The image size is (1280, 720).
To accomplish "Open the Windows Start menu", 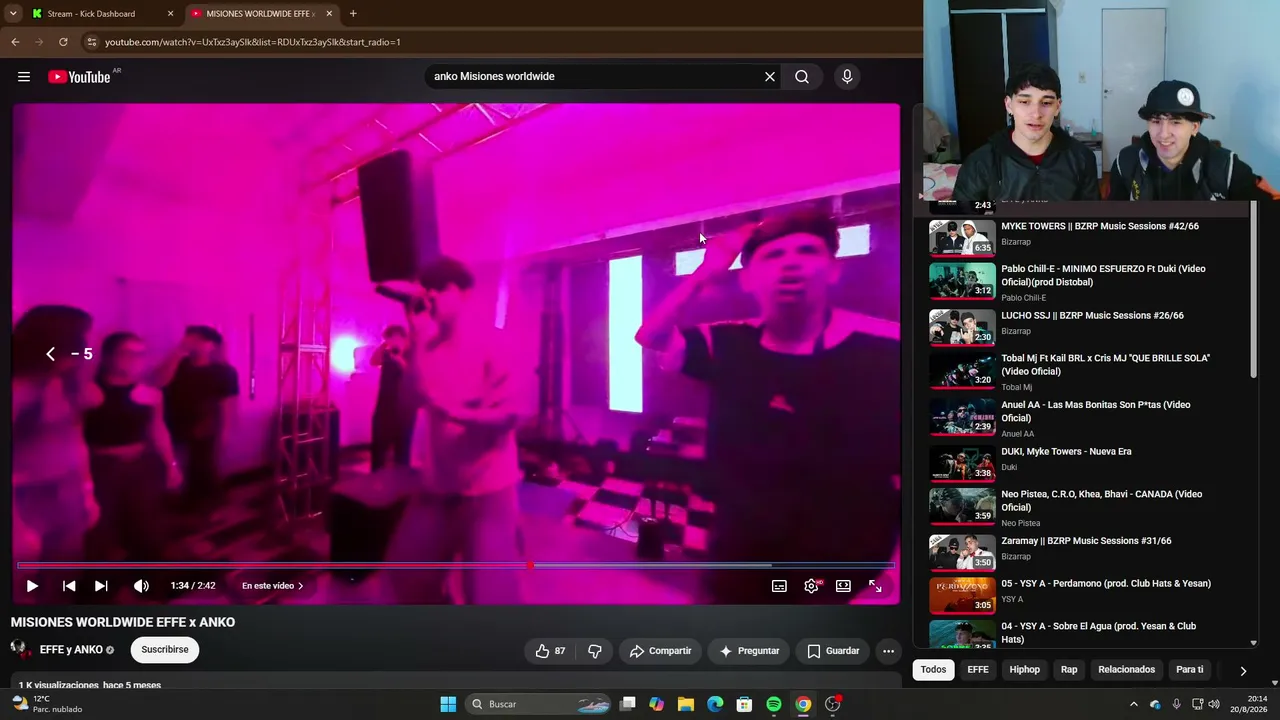I will (x=448, y=704).
